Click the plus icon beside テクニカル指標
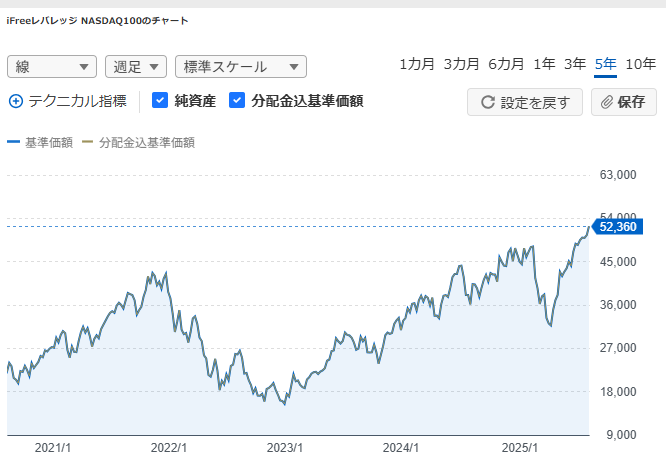Viewport: 666px width, 458px height. point(16,102)
